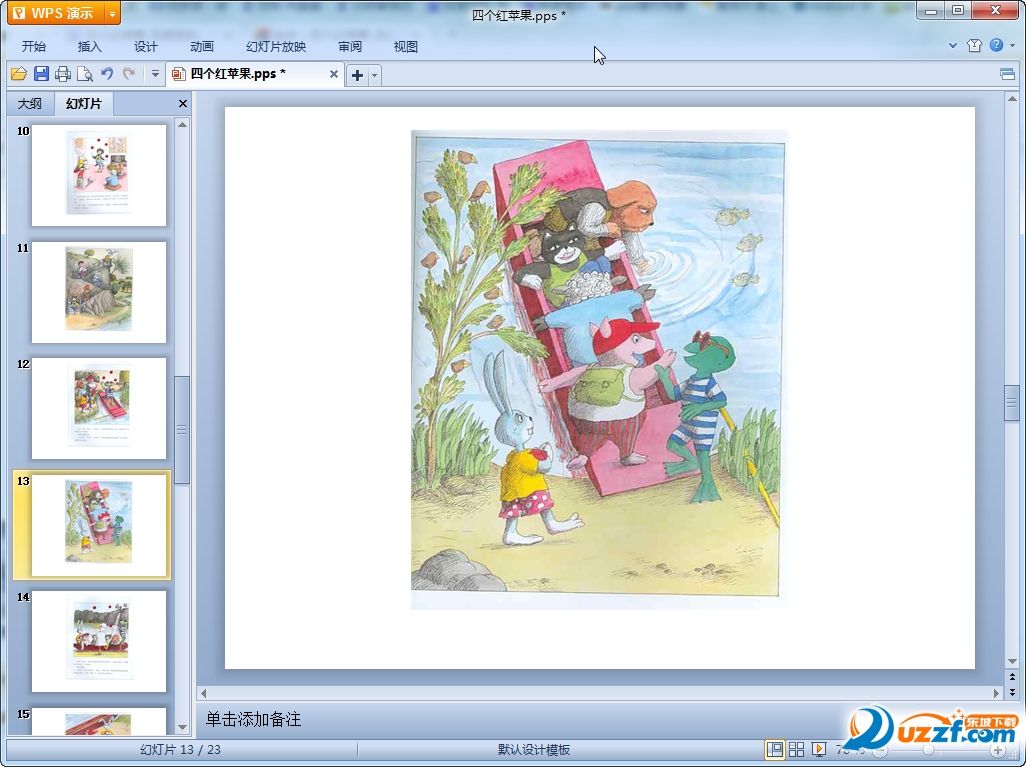Open the 开始 ribbon tab
Viewport: 1026px width, 767px height.
[x=33, y=46]
